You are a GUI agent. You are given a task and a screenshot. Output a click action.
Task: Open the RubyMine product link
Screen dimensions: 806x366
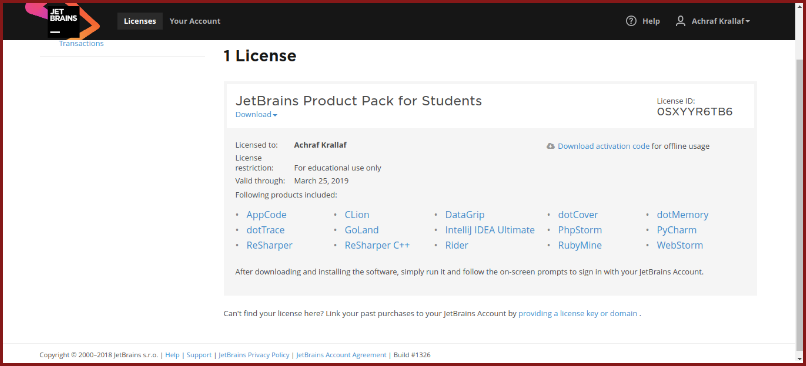[x=580, y=245]
